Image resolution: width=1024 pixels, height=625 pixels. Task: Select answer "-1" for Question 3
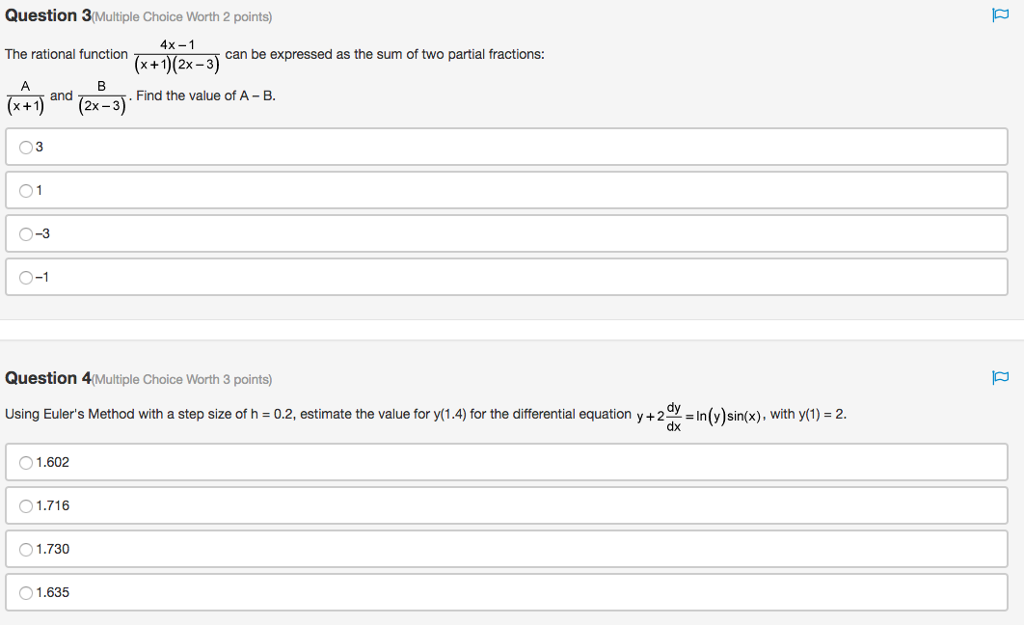24,277
